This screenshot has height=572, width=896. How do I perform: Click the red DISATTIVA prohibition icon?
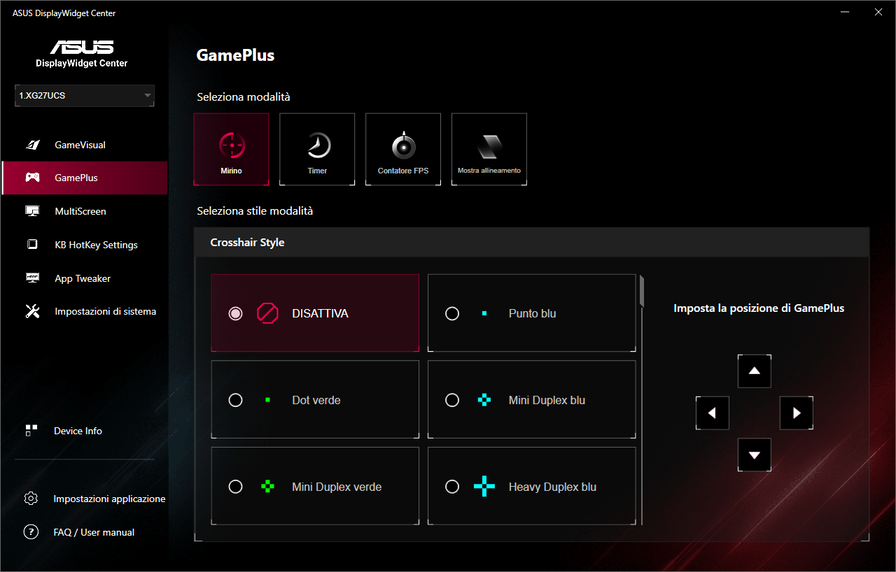[x=267, y=313]
